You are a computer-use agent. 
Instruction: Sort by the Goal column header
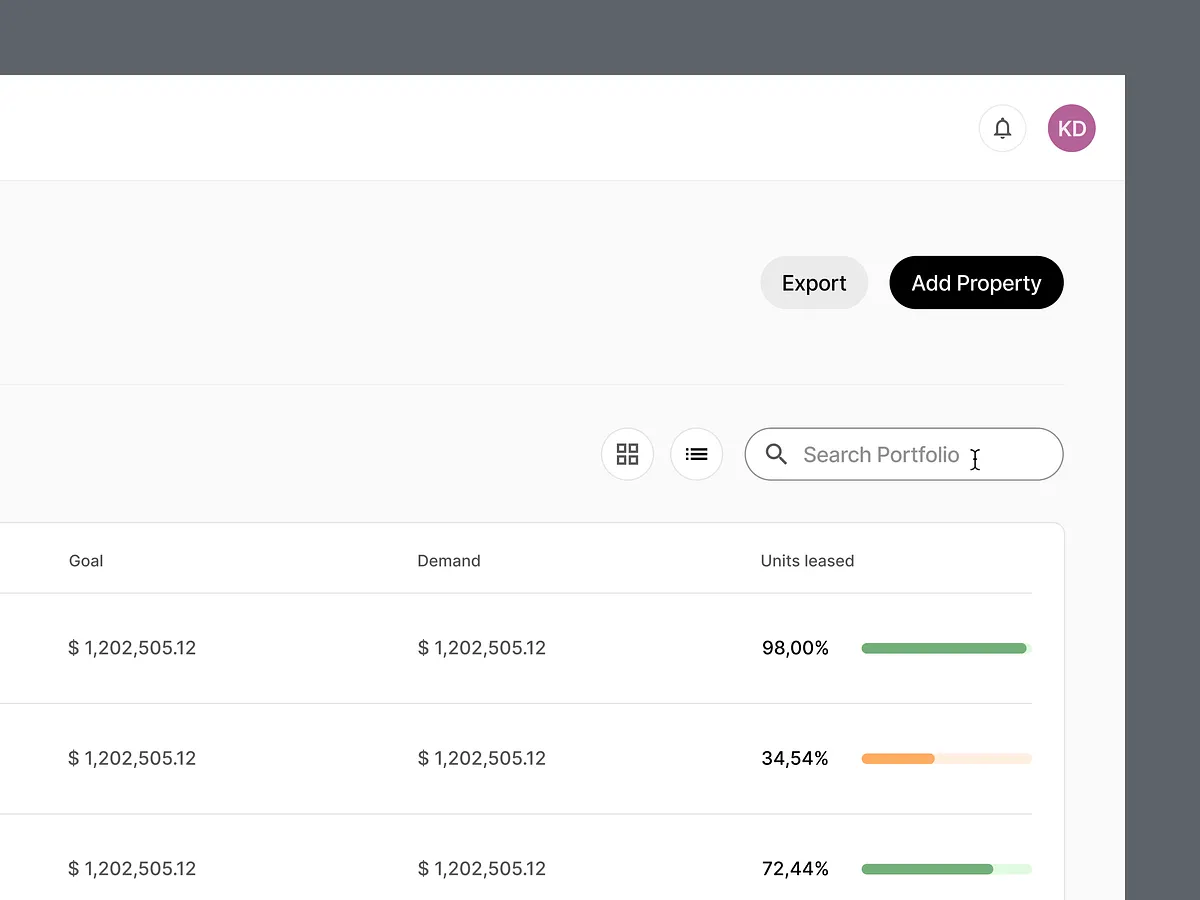coord(86,561)
